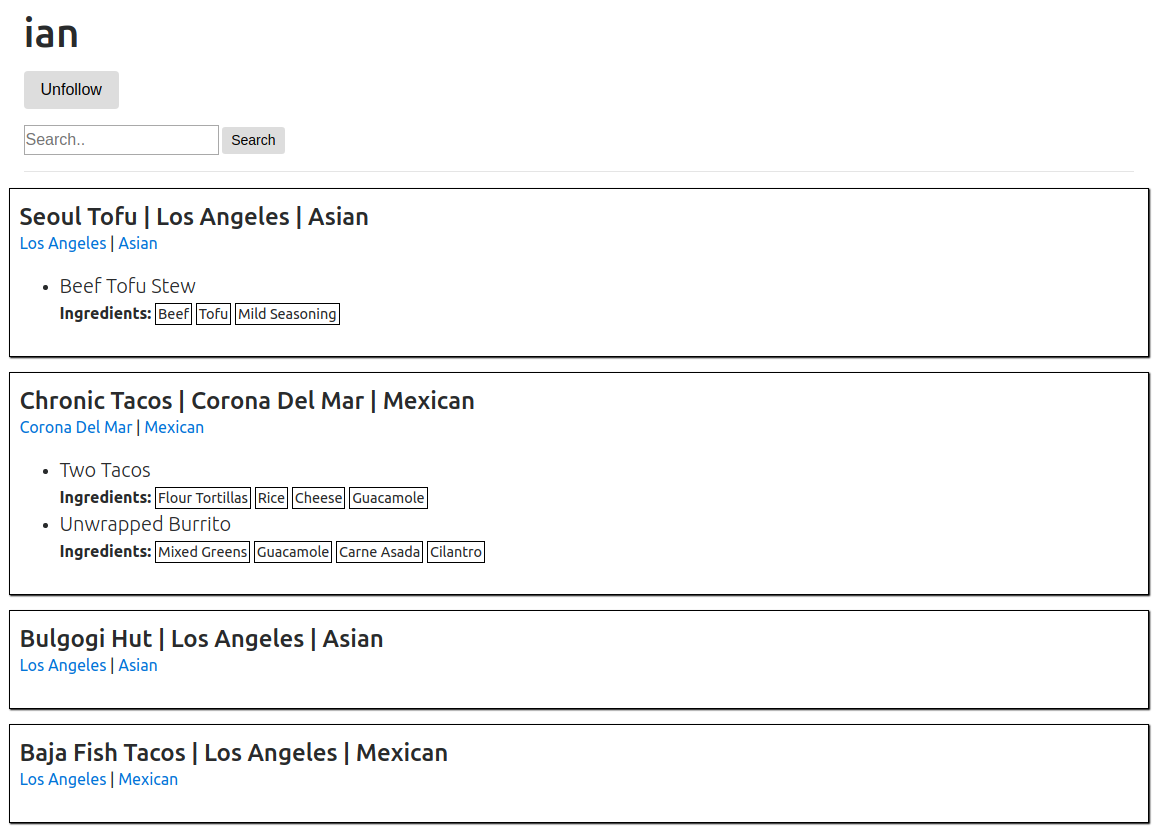Select the Chronic Tacos restaurant heading

point(248,401)
